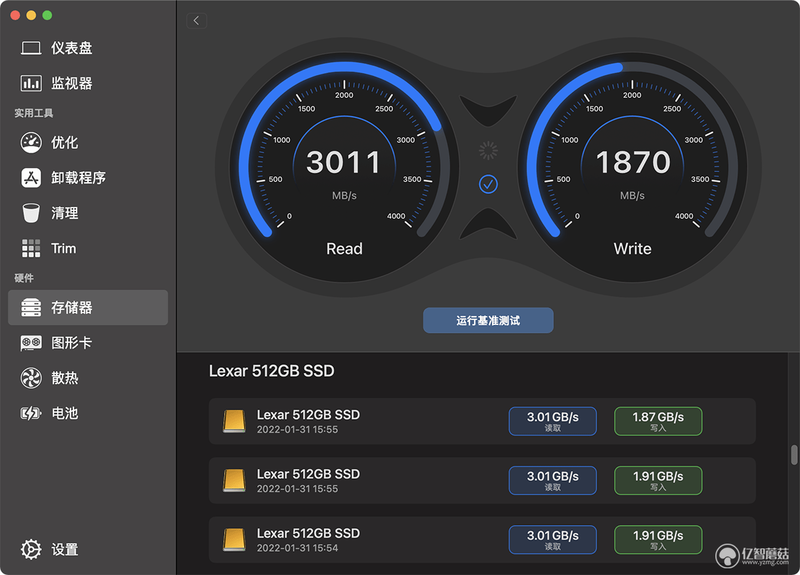
Task: Open the 仪表盘 sidebar label
Action: pos(71,48)
